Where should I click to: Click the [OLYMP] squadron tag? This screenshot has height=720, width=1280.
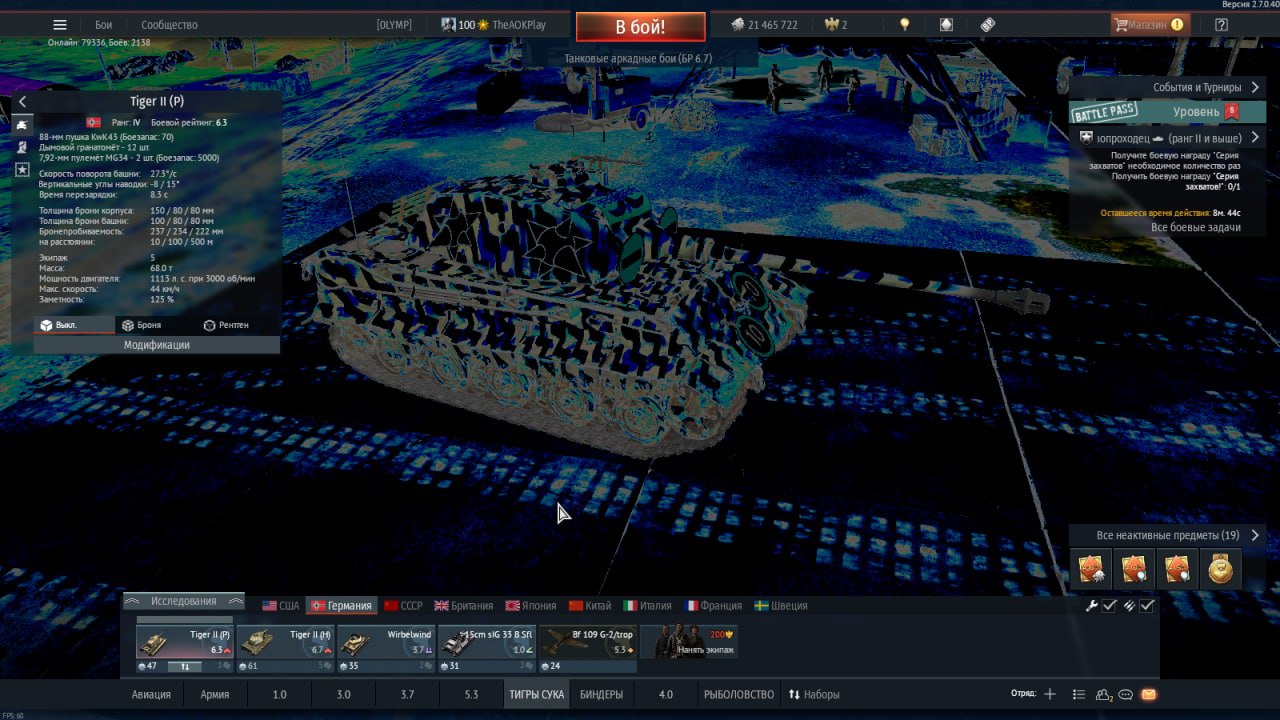pyautogui.click(x=394, y=25)
